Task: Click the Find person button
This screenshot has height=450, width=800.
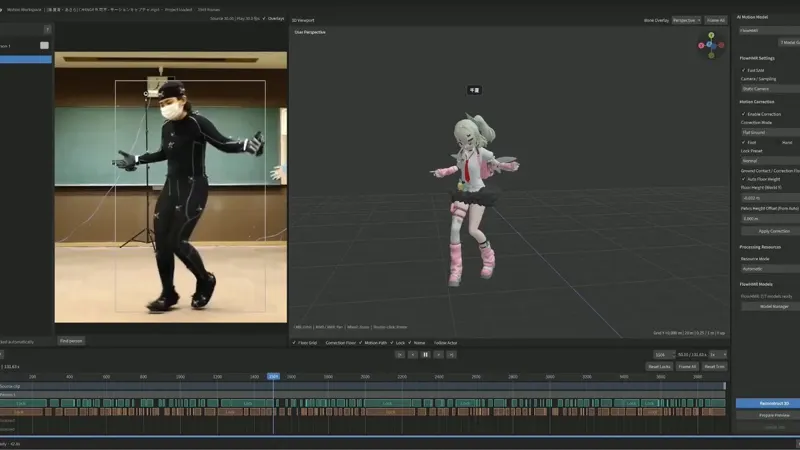Action: pyautogui.click(x=71, y=341)
